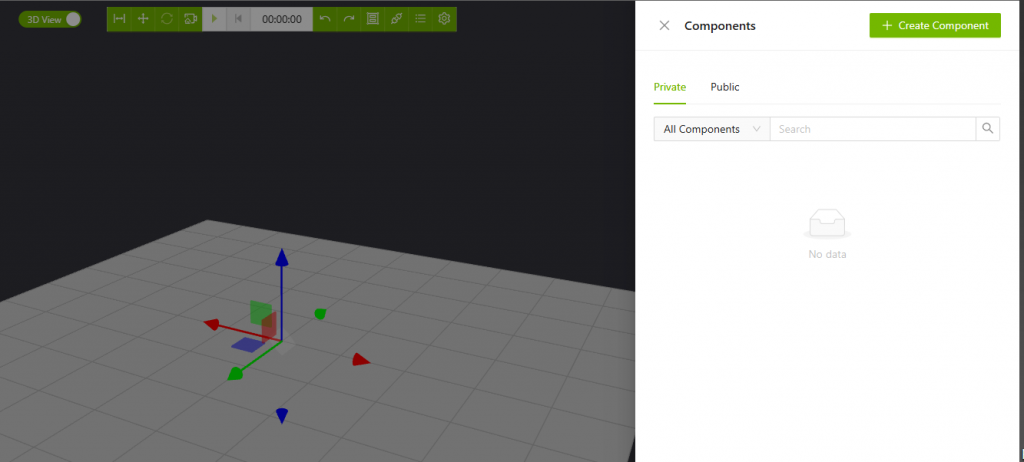Open the list view icon

[x=421, y=19]
